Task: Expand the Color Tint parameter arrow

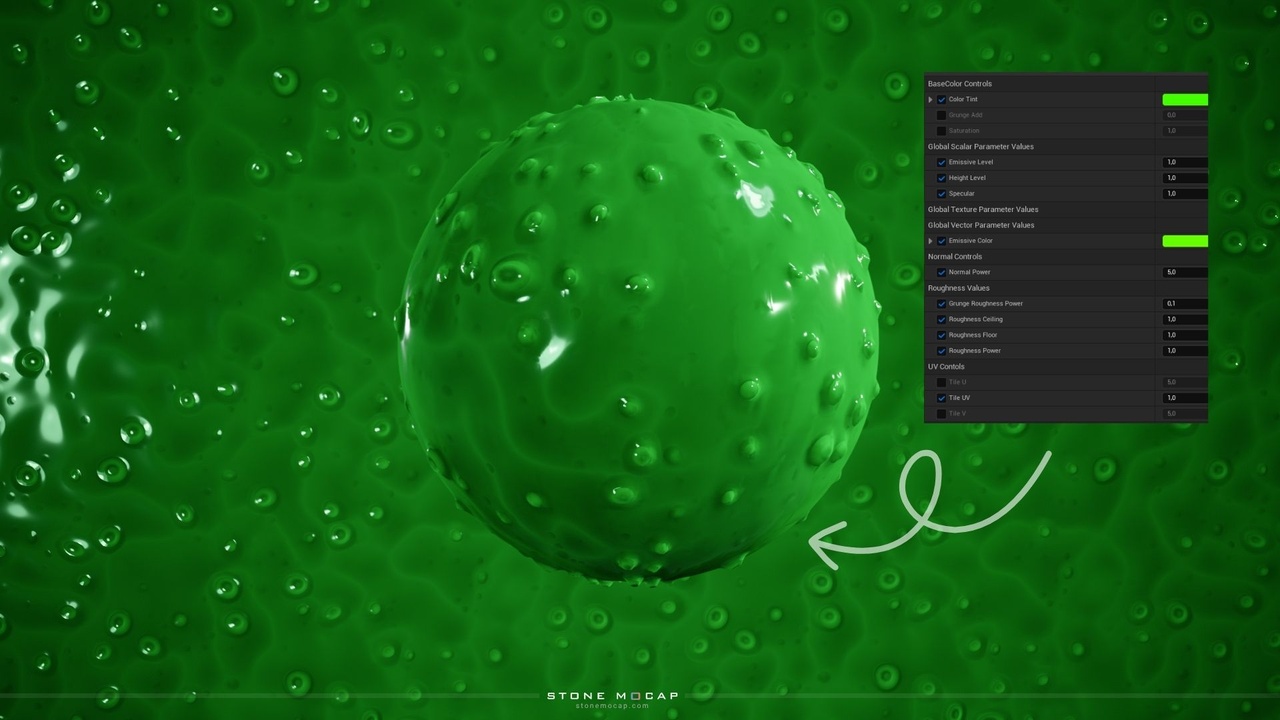Action: (930, 100)
